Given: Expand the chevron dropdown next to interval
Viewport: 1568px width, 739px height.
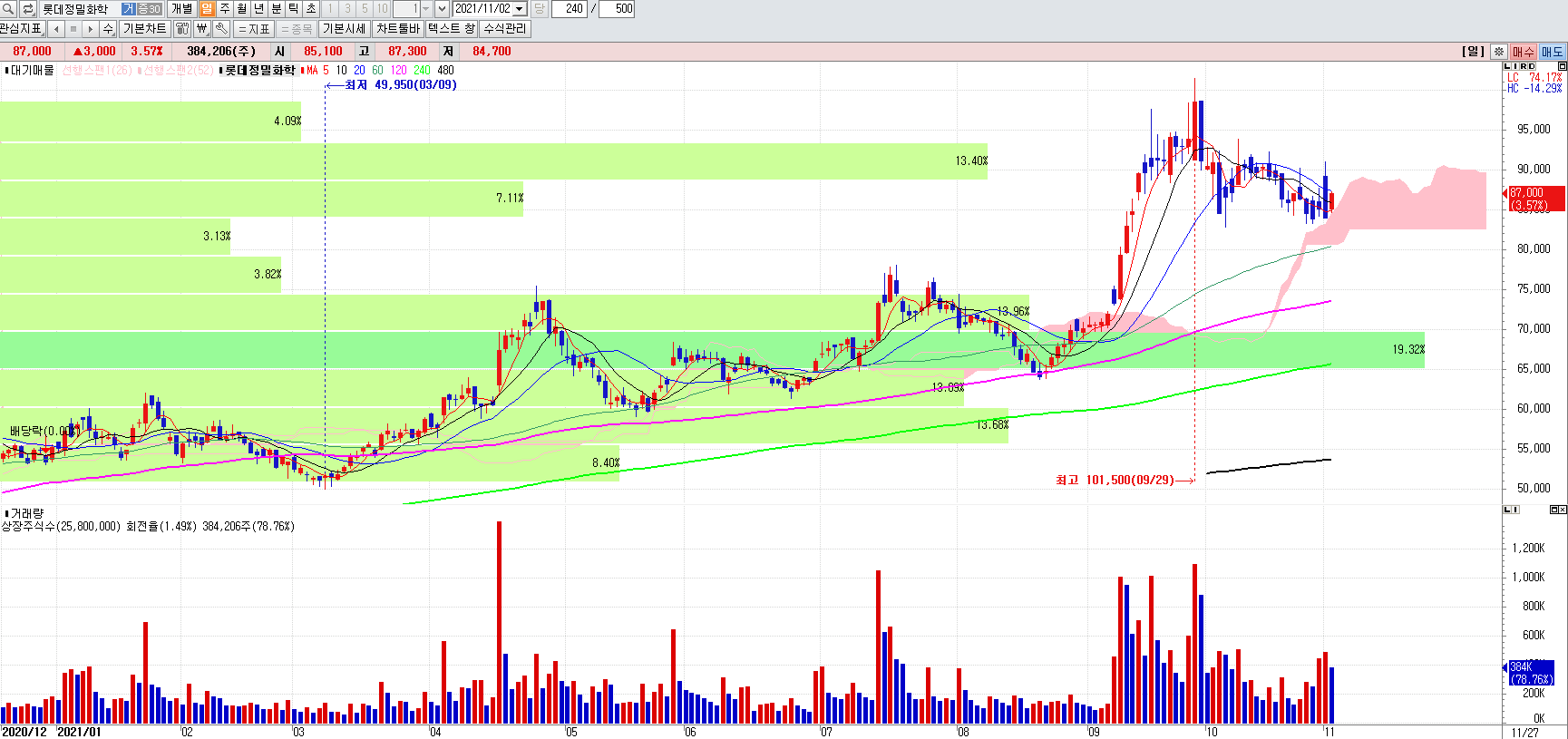Looking at the screenshot, I should [442, 9].
